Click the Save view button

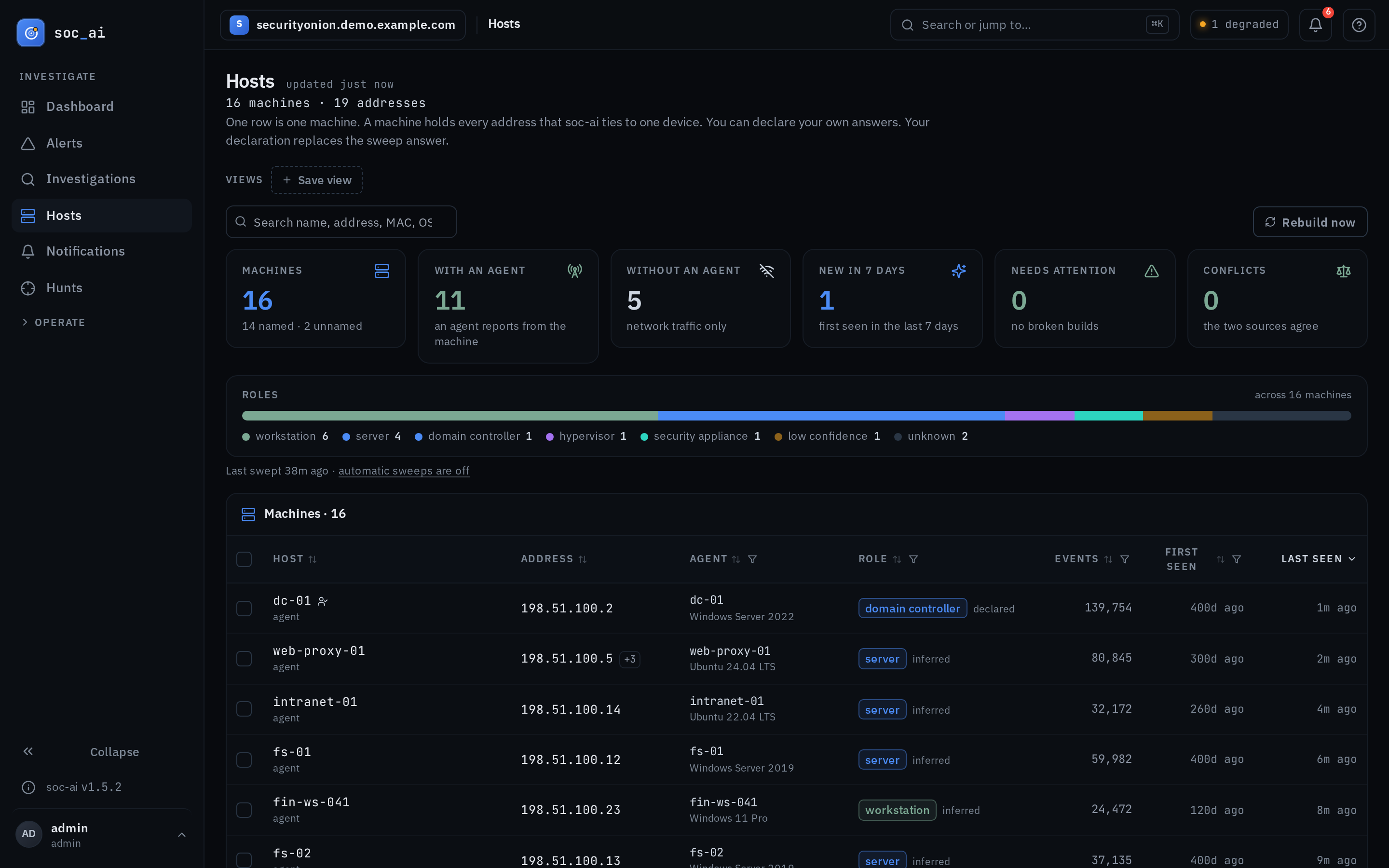pos(316,180)
